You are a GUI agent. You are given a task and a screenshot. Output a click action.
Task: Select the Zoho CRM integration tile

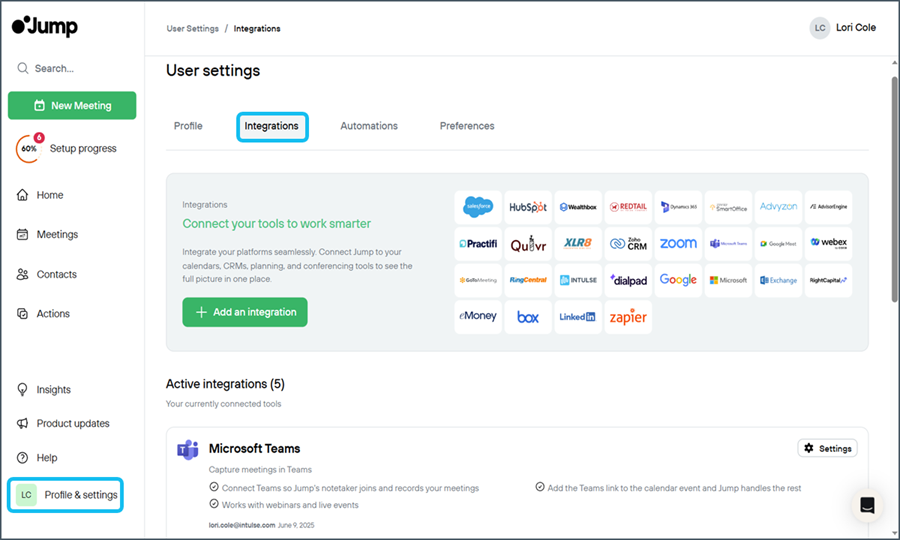point(628,244)
